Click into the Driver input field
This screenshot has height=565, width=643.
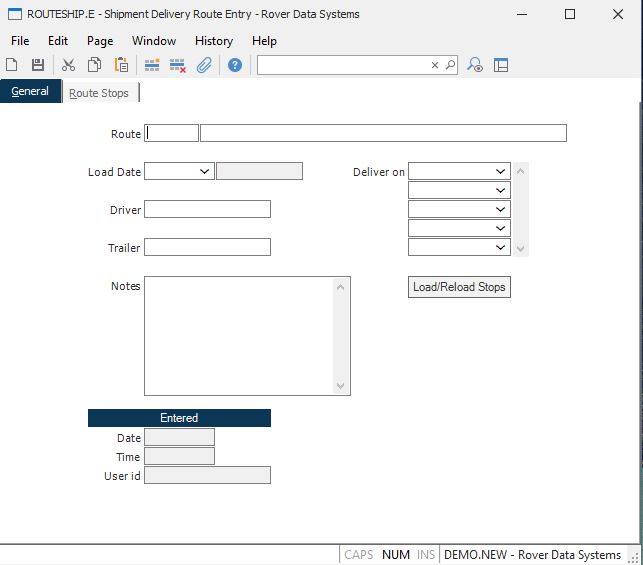207,210
